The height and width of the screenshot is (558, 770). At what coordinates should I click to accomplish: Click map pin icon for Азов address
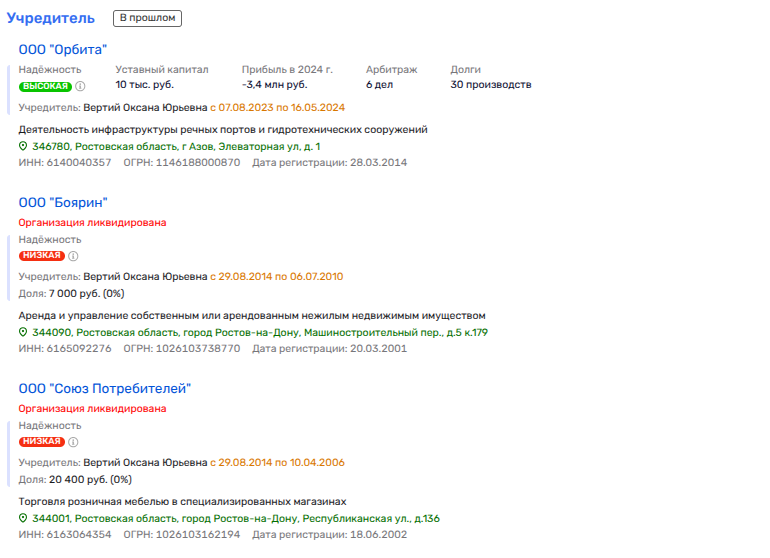(x=24, y=146)
